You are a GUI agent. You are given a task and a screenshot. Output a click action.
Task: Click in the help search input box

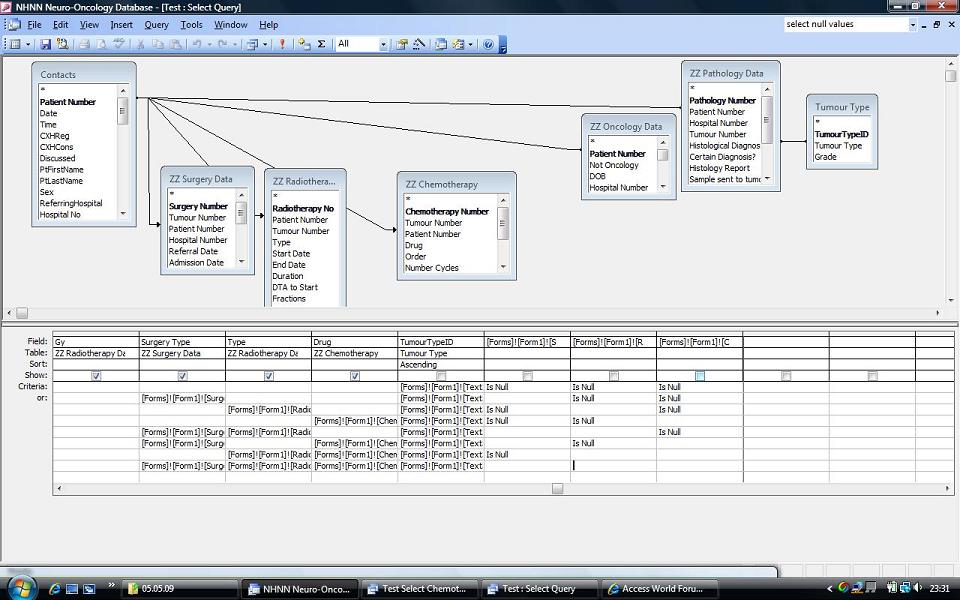point(845,24)
